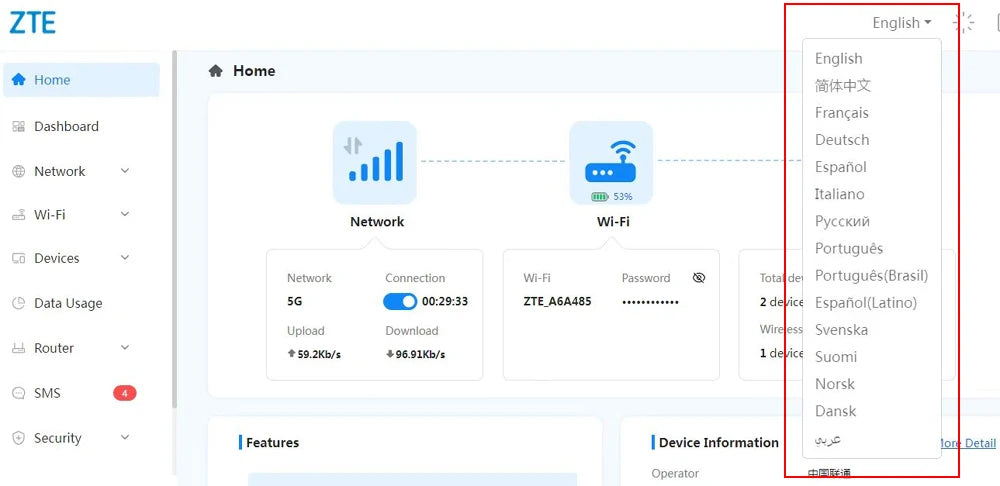Toggle the 5G Connection switch off
Image resolution: width=1000 pixels, height=486 pixels.
pos(400,301)
